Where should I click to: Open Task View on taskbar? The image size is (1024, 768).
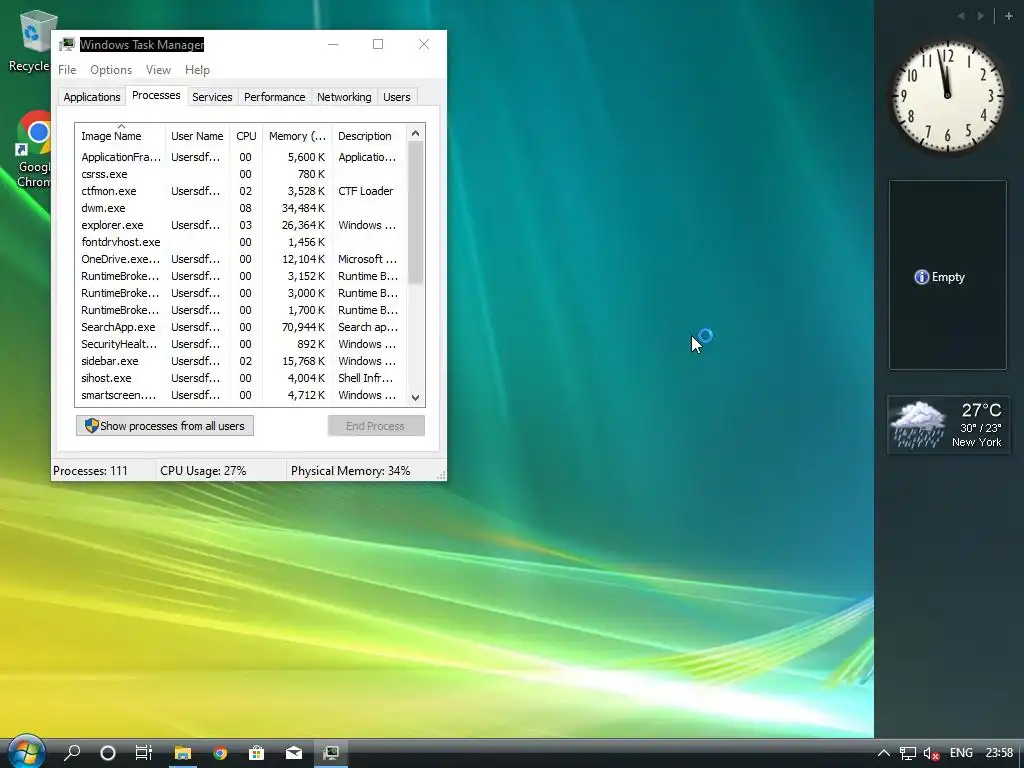click(x=144, y=753)
